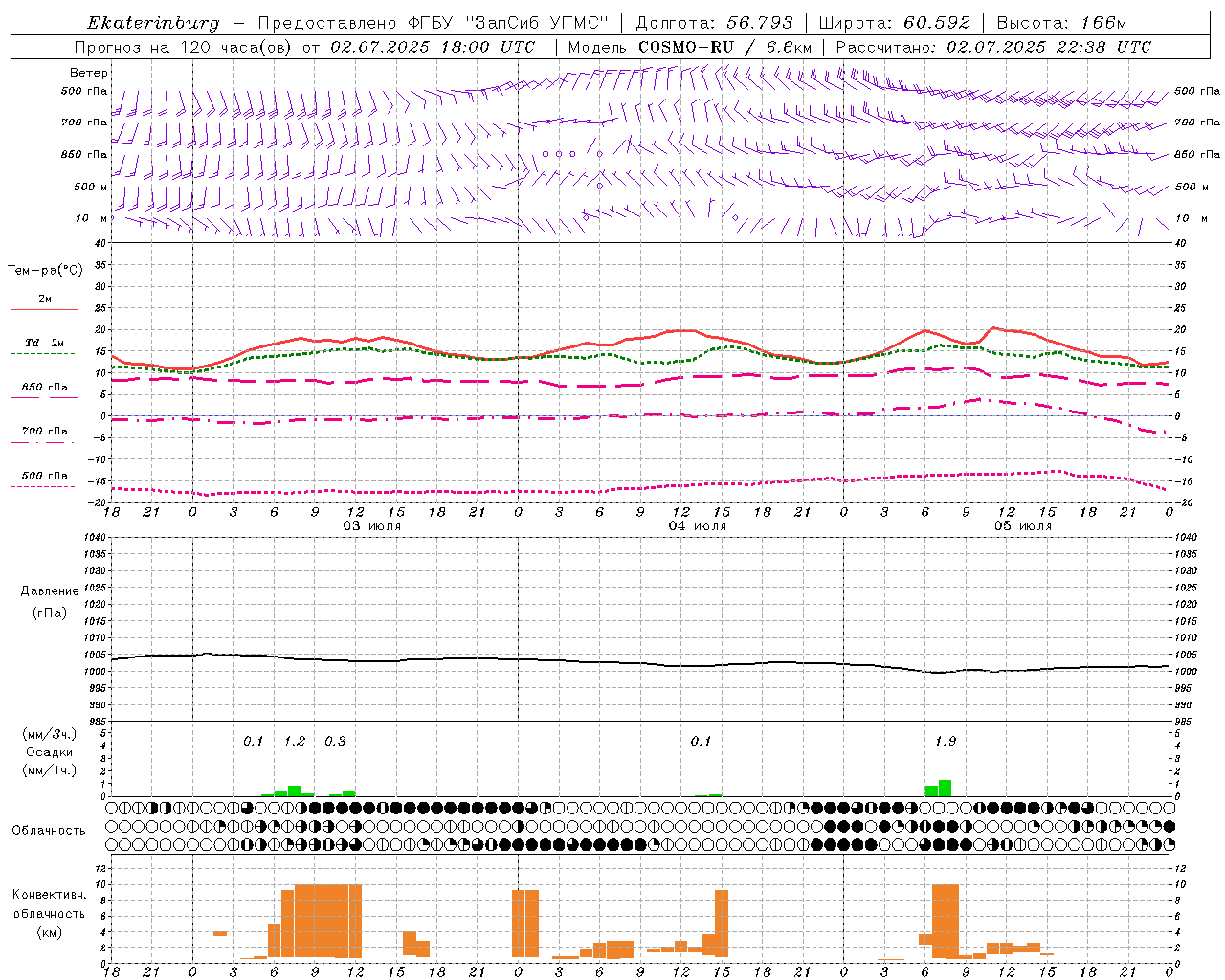This screenshot has height=980, width=1225.
Task: Click the Рассчитано: 02.07.2025 22:38 UTC text
Action: 993,47
